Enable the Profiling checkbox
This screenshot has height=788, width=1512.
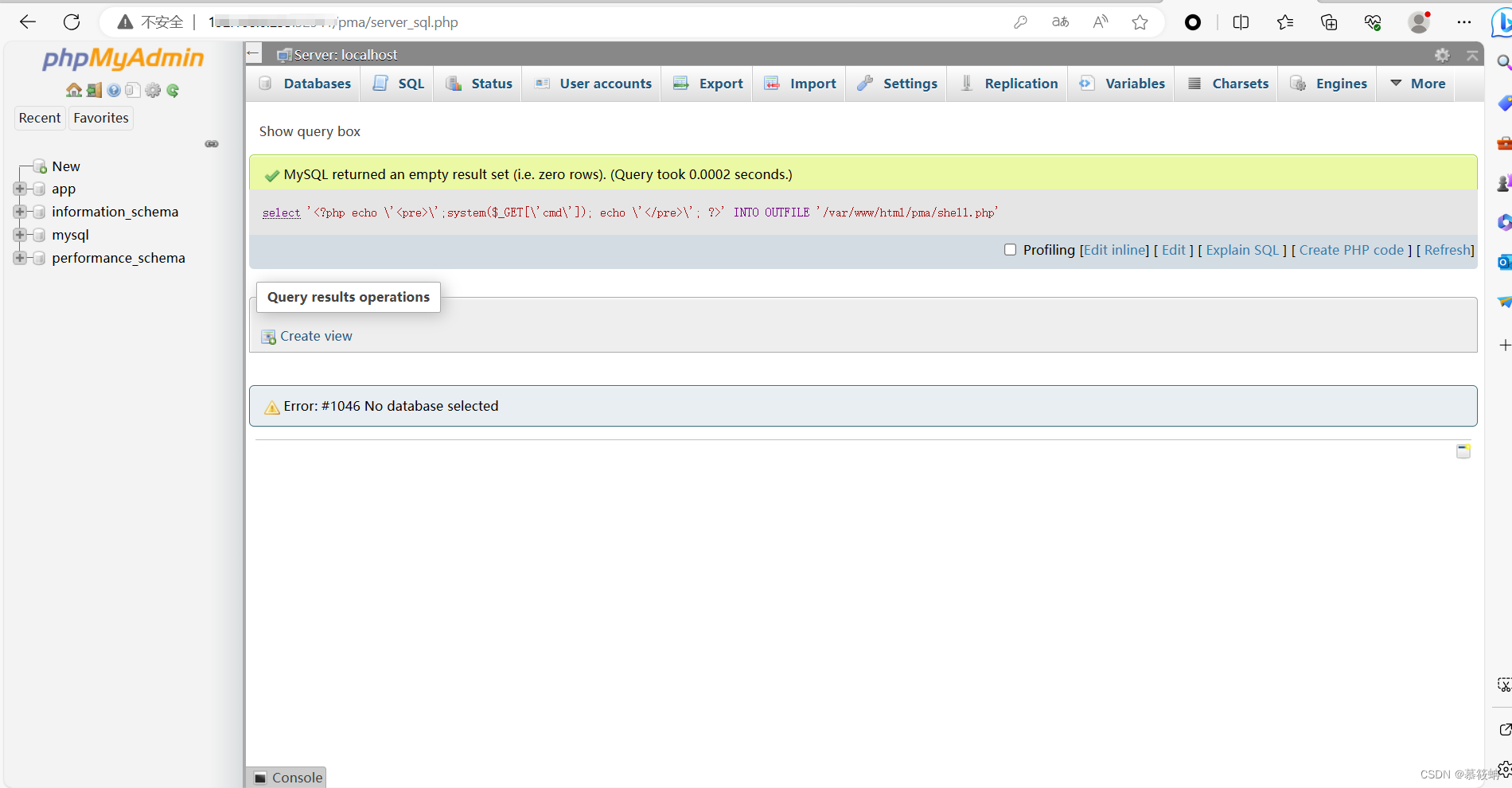click(1010, 249)
